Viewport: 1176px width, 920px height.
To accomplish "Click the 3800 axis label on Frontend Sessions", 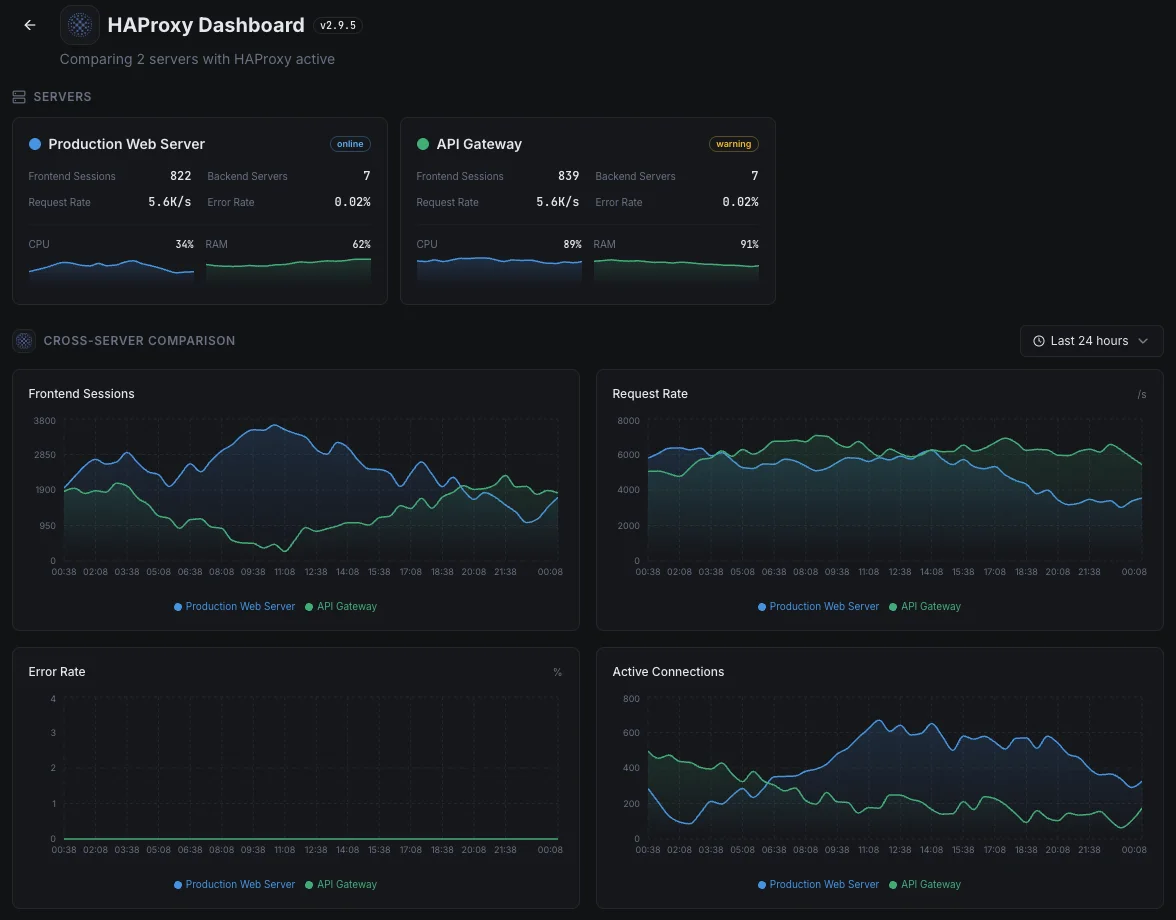I will coord(44,421).
